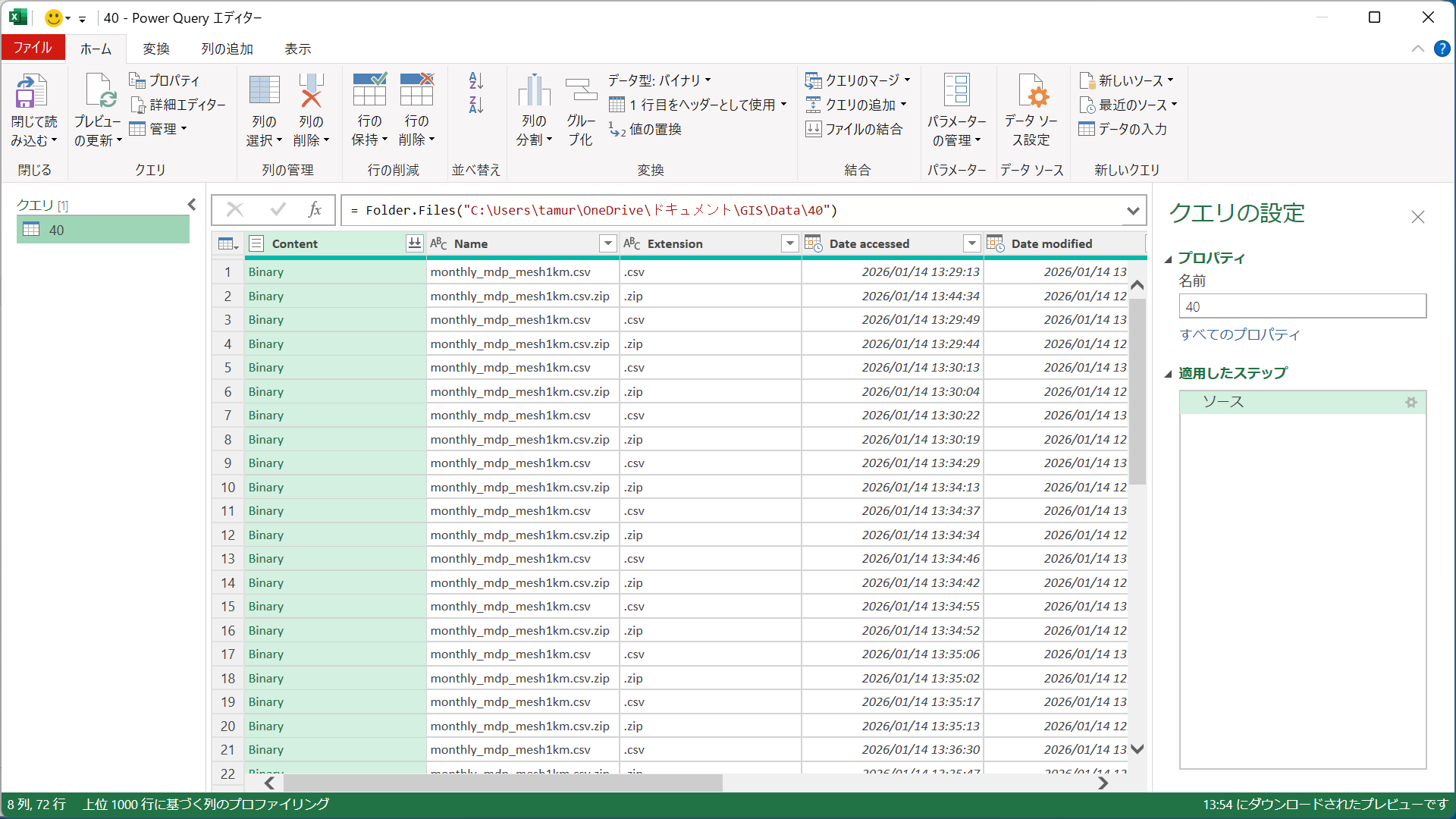Switch to the Transform (変換) ribbon tab

[156, 49]
